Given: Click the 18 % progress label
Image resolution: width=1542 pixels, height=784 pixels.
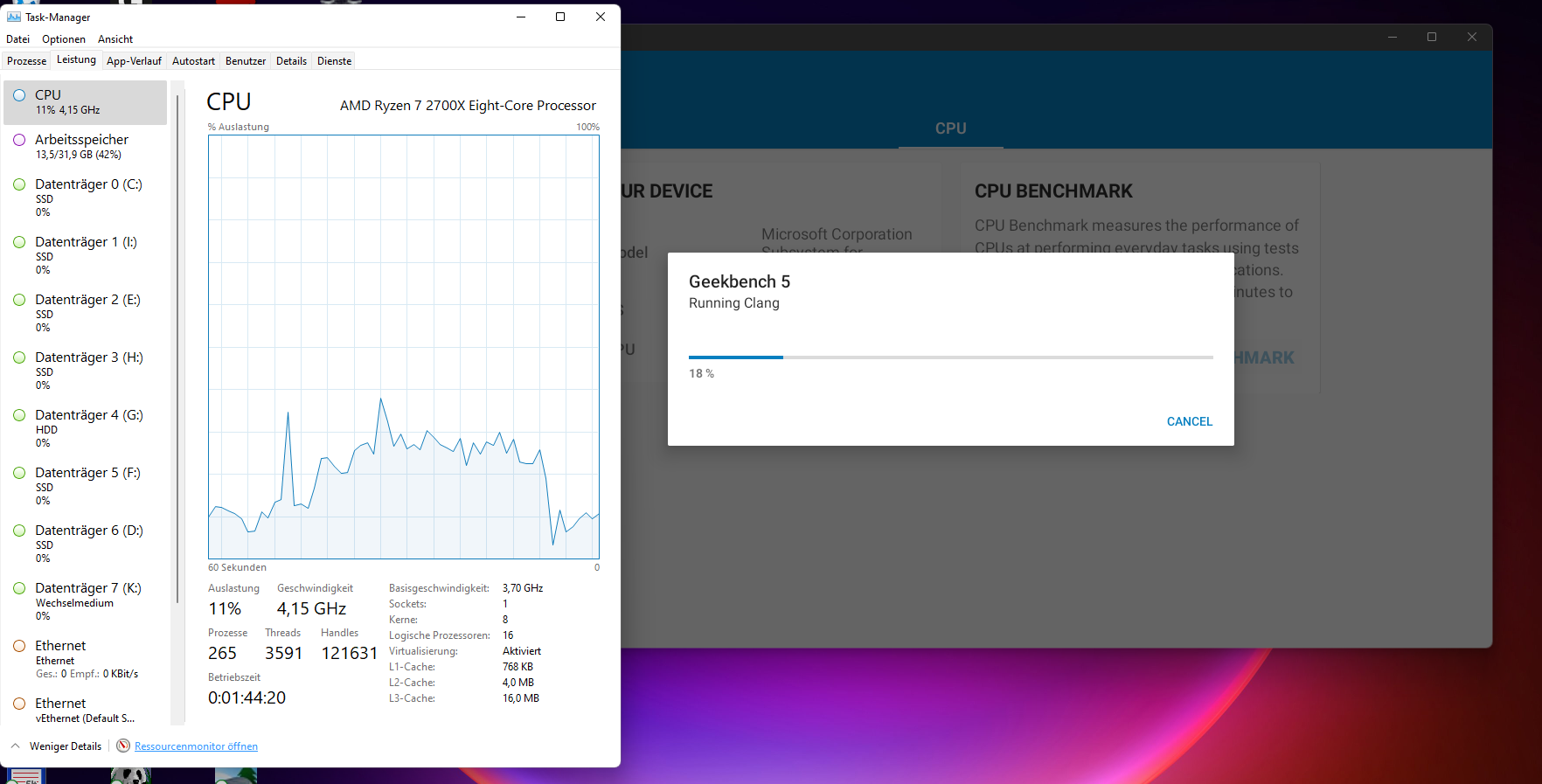Looking at the screenshot, I should (701, 374).
